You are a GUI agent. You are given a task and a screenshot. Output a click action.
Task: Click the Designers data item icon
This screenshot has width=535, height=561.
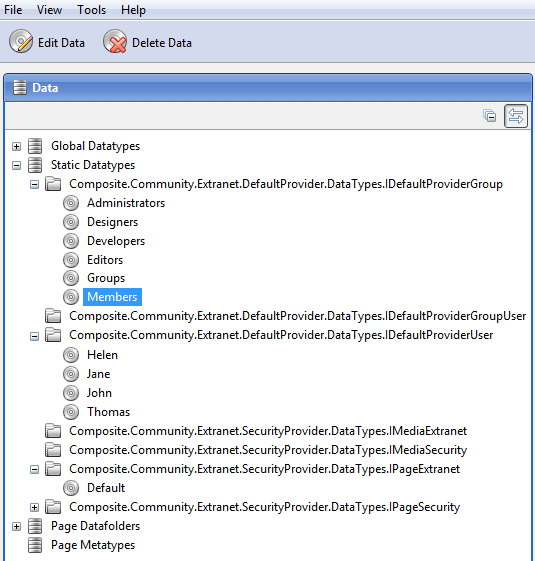coord(71,222)
